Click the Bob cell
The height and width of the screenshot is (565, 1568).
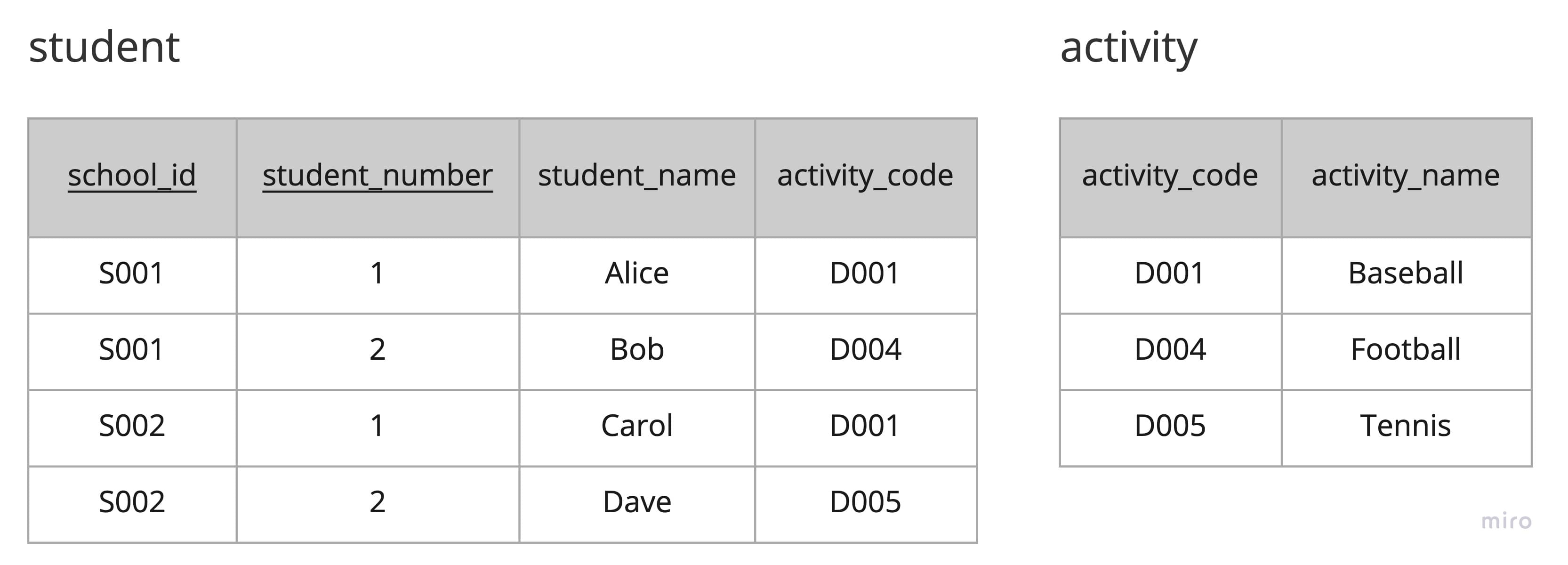(637, 349)
